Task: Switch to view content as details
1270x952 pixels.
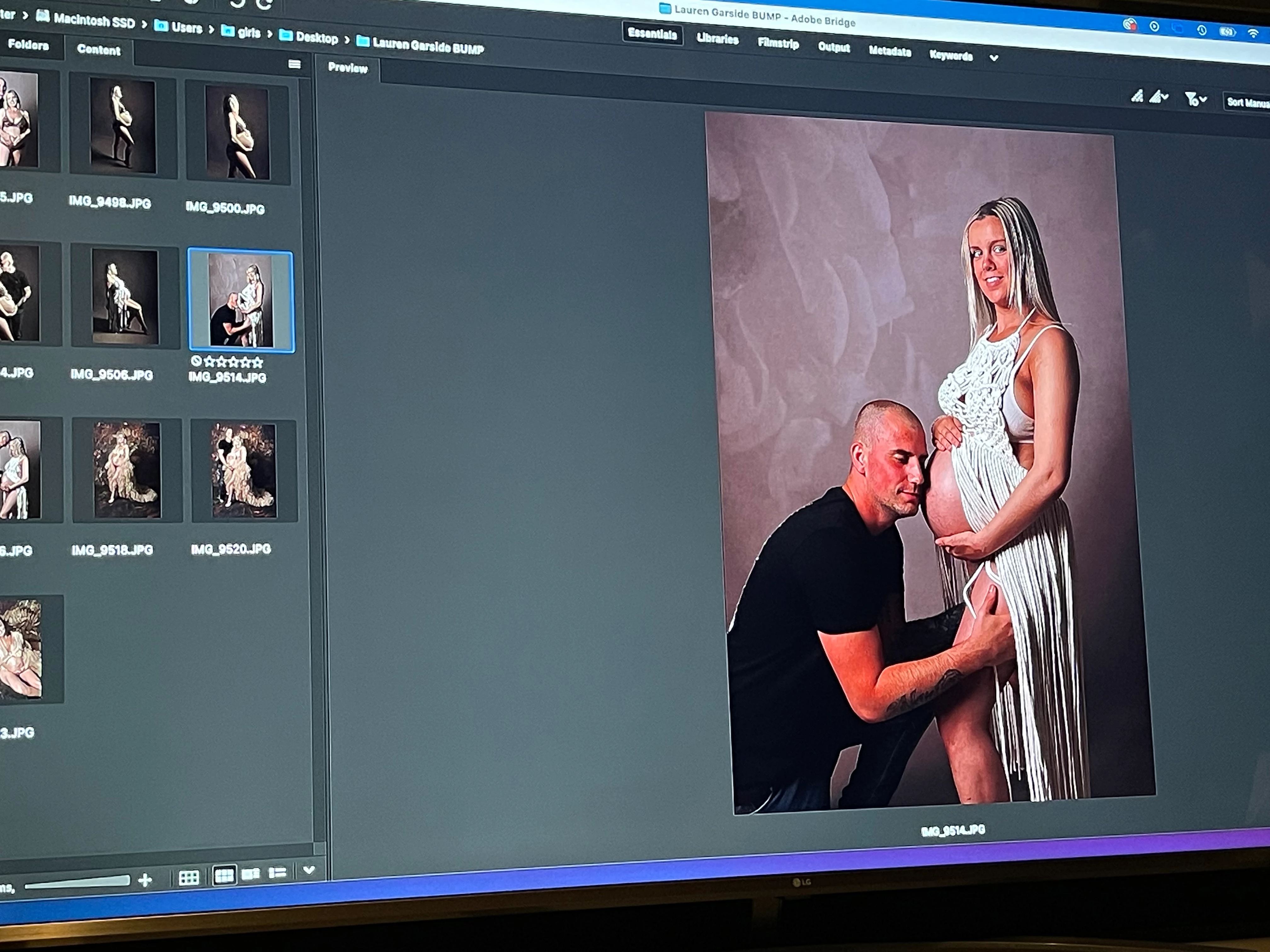Action: pyautogui.click(x=250, y=874)
